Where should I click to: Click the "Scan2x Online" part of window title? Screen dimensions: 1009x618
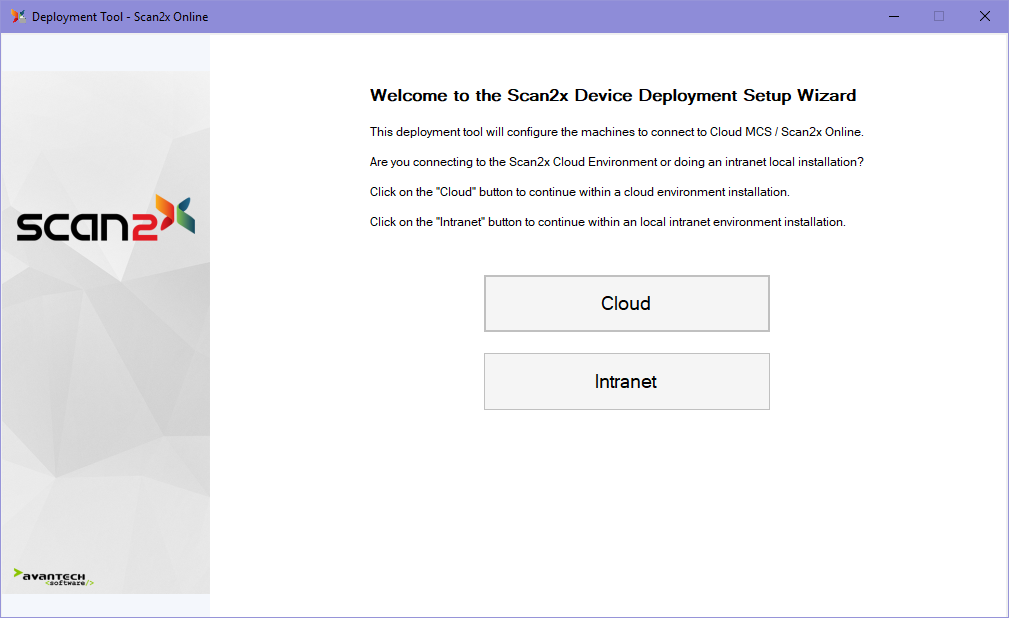click(x=171, y=16)
